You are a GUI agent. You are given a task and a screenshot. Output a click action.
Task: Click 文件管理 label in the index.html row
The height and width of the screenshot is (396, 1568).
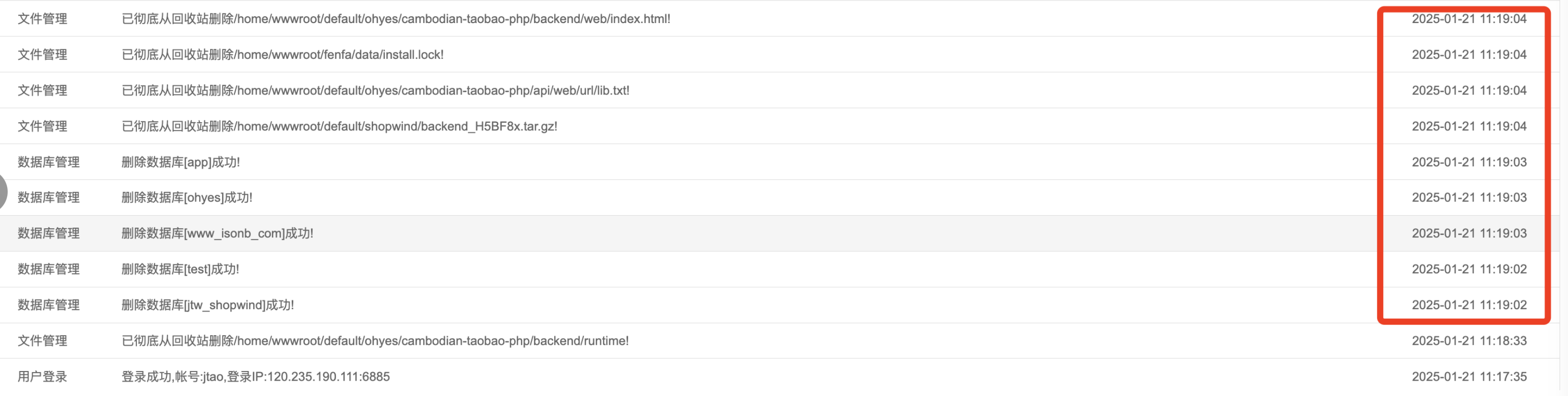click(42, 18)
